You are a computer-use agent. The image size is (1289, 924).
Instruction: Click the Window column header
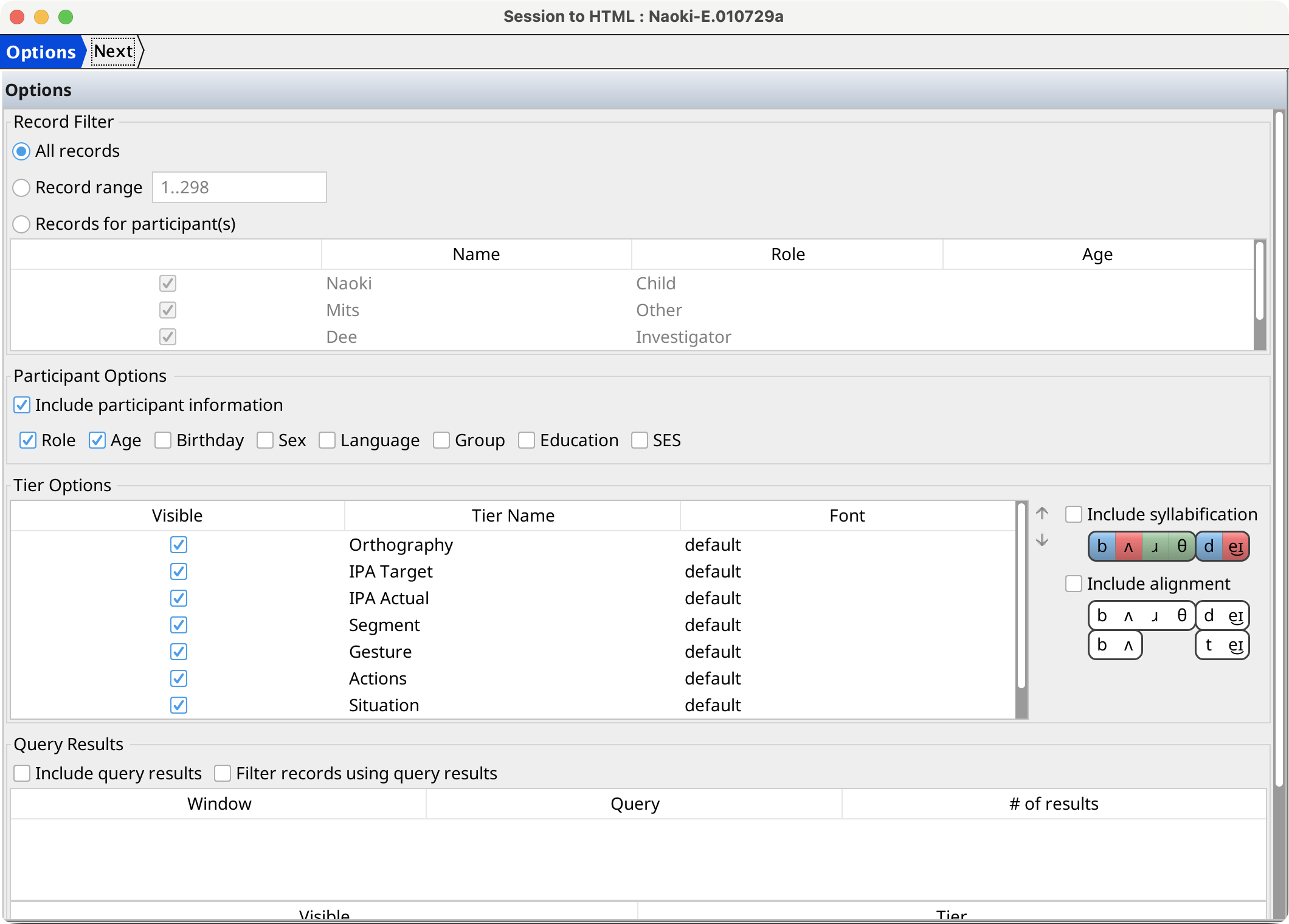click(x=219, y=804)
